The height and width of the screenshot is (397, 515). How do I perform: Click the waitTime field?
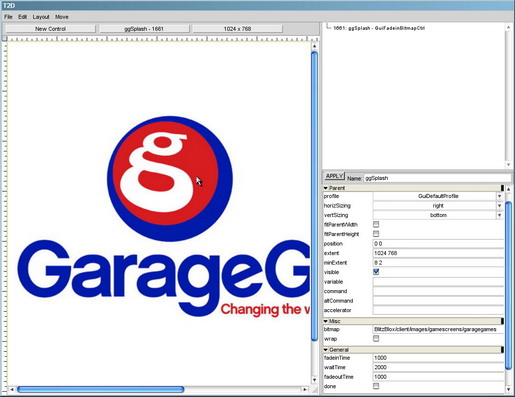click(x=438, y=367)
